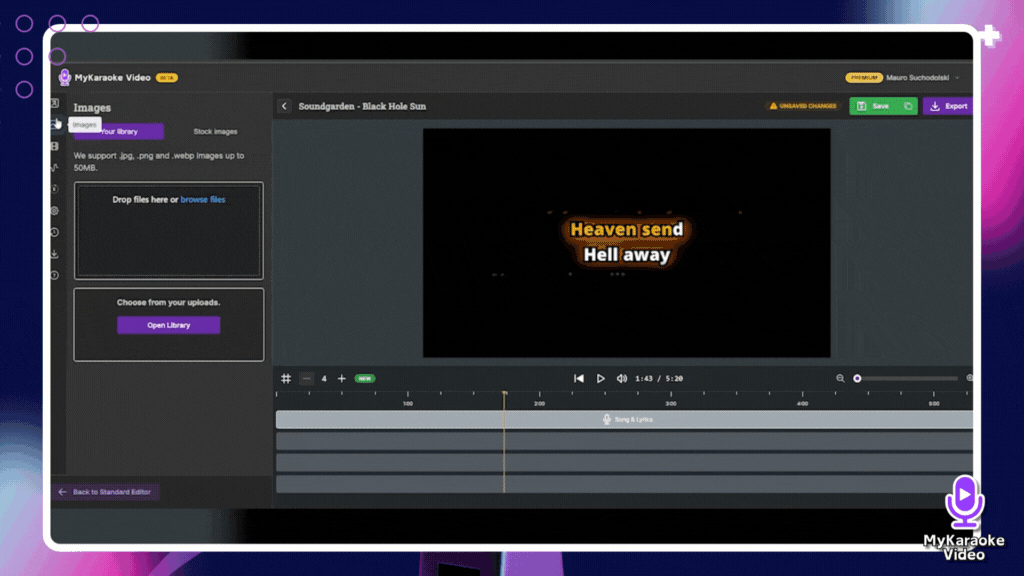Open the top sidebar panel icon above Images

[x=55, y=103]
